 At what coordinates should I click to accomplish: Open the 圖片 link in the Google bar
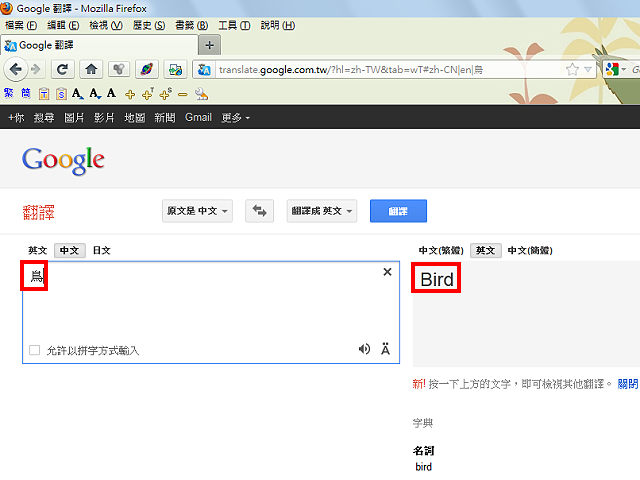click(x=74, y=118)
